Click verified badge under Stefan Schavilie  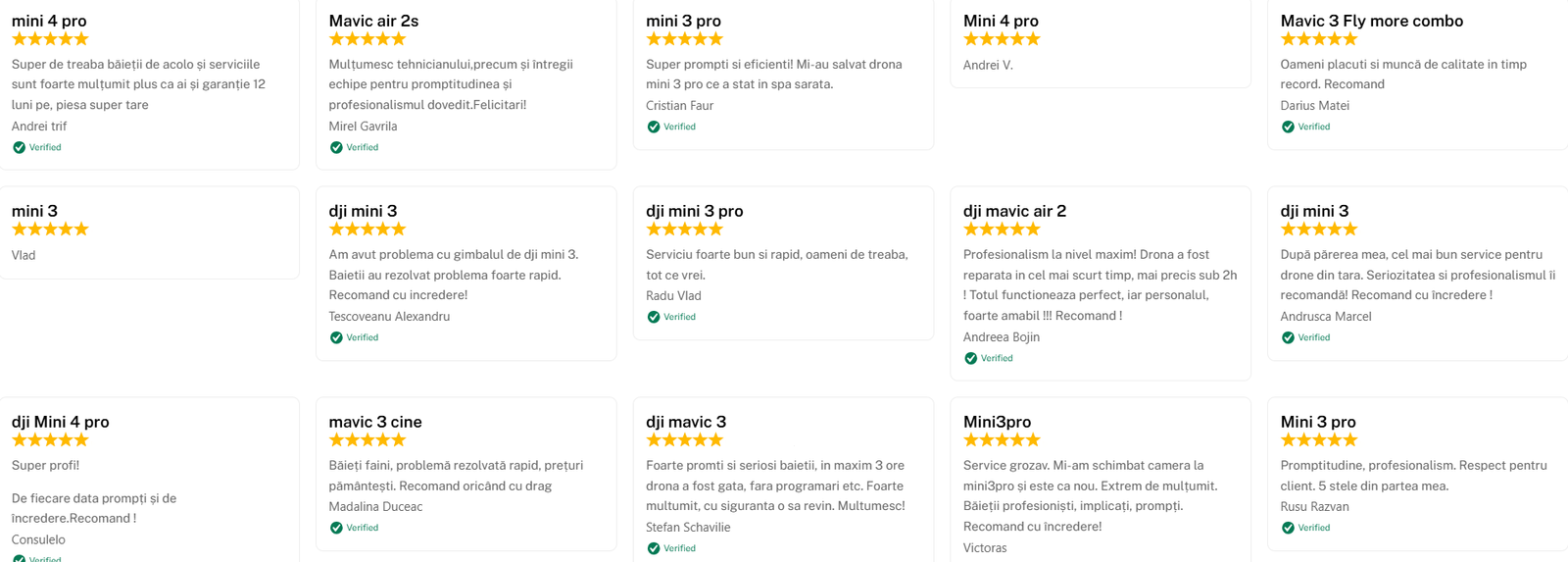pyautogui.click(x=654, y=549)
